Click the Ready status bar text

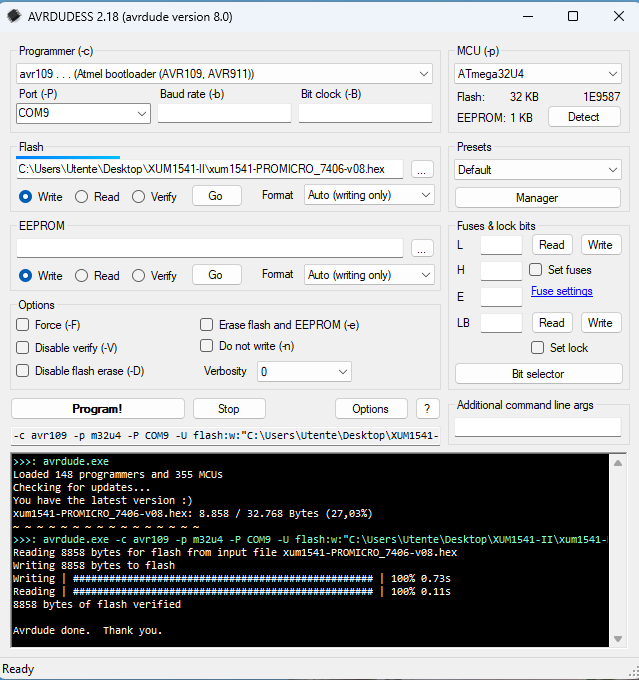(18, 669)
